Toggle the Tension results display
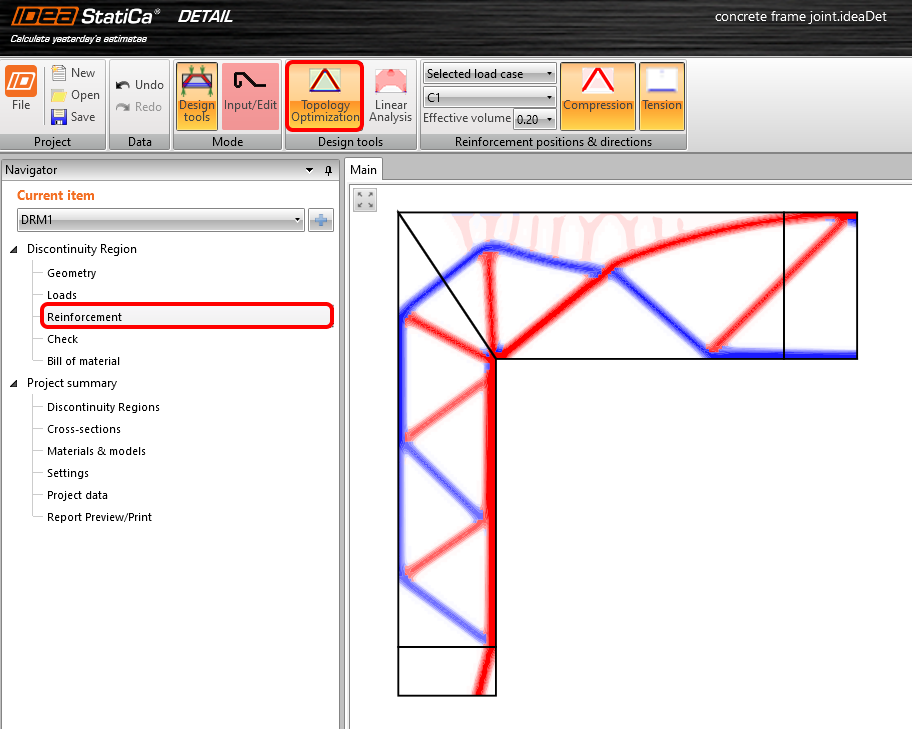This screenshot has width=912, height=729. [661, 95]
